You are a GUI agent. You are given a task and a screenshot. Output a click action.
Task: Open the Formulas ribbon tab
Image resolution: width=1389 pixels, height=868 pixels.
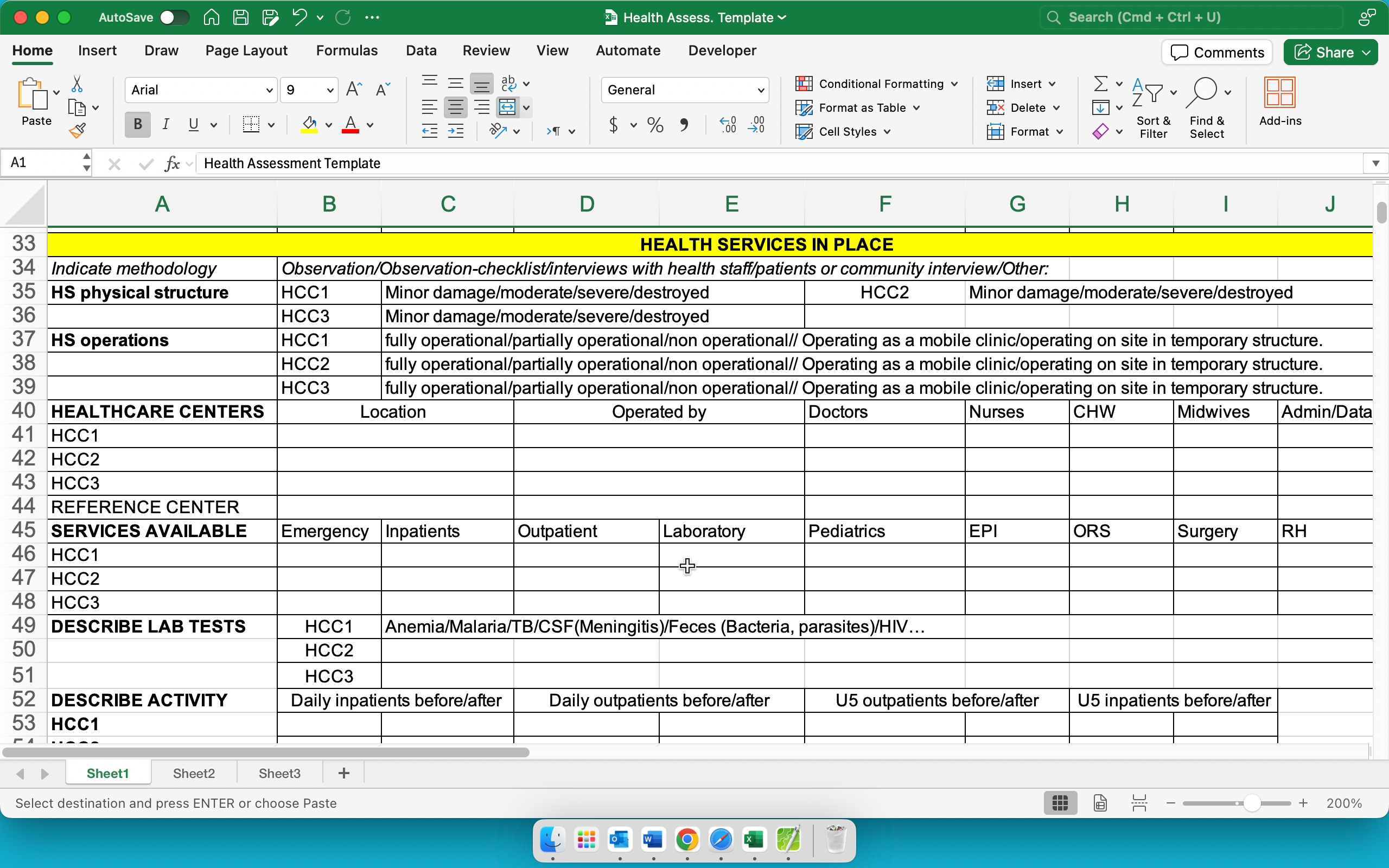point(347,50)
